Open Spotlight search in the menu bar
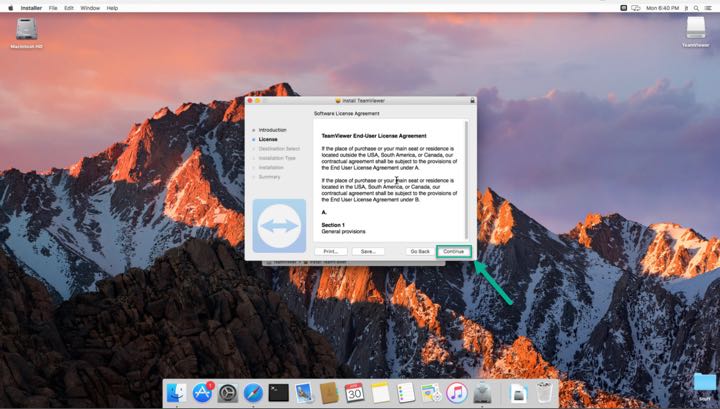 pos(697,8)
